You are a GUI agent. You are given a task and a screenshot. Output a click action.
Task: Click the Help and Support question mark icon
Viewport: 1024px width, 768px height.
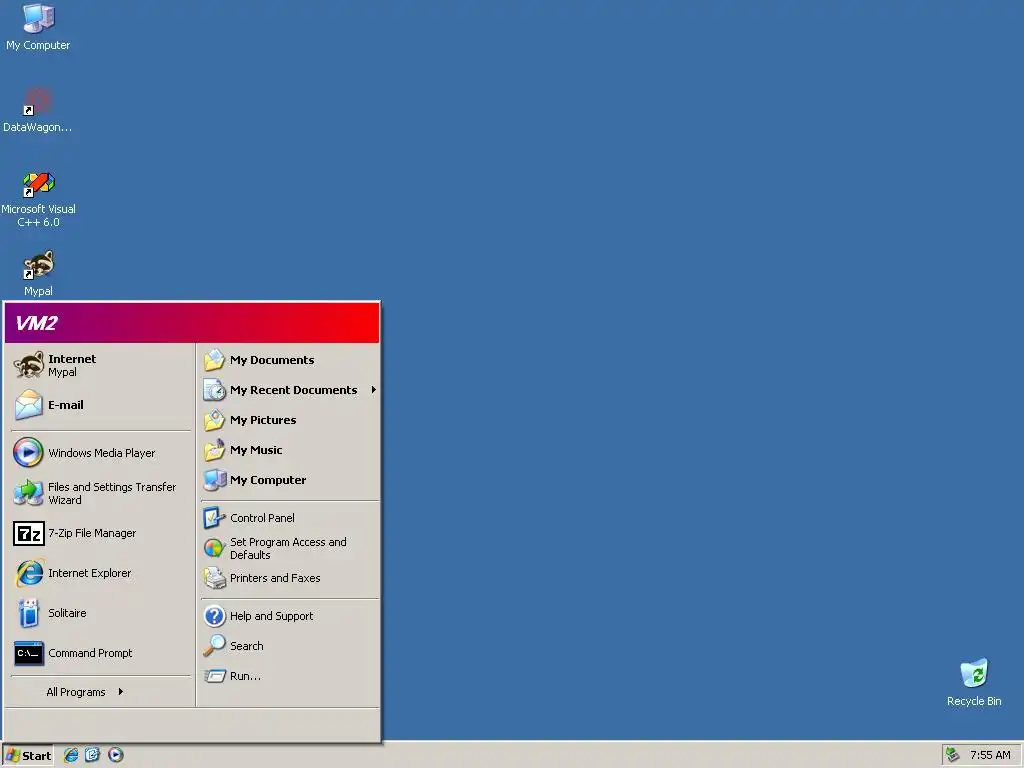pyautogui.click(x=214, y=616)
